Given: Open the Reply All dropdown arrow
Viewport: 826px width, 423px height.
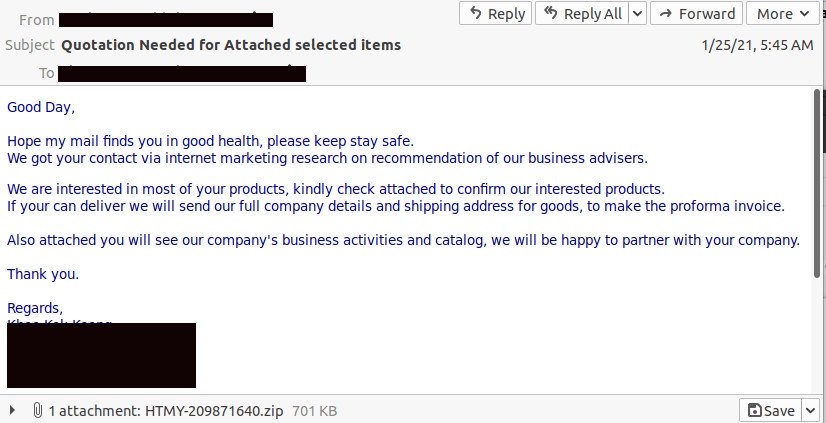Looking at the screenshot, I should [637, 14].
